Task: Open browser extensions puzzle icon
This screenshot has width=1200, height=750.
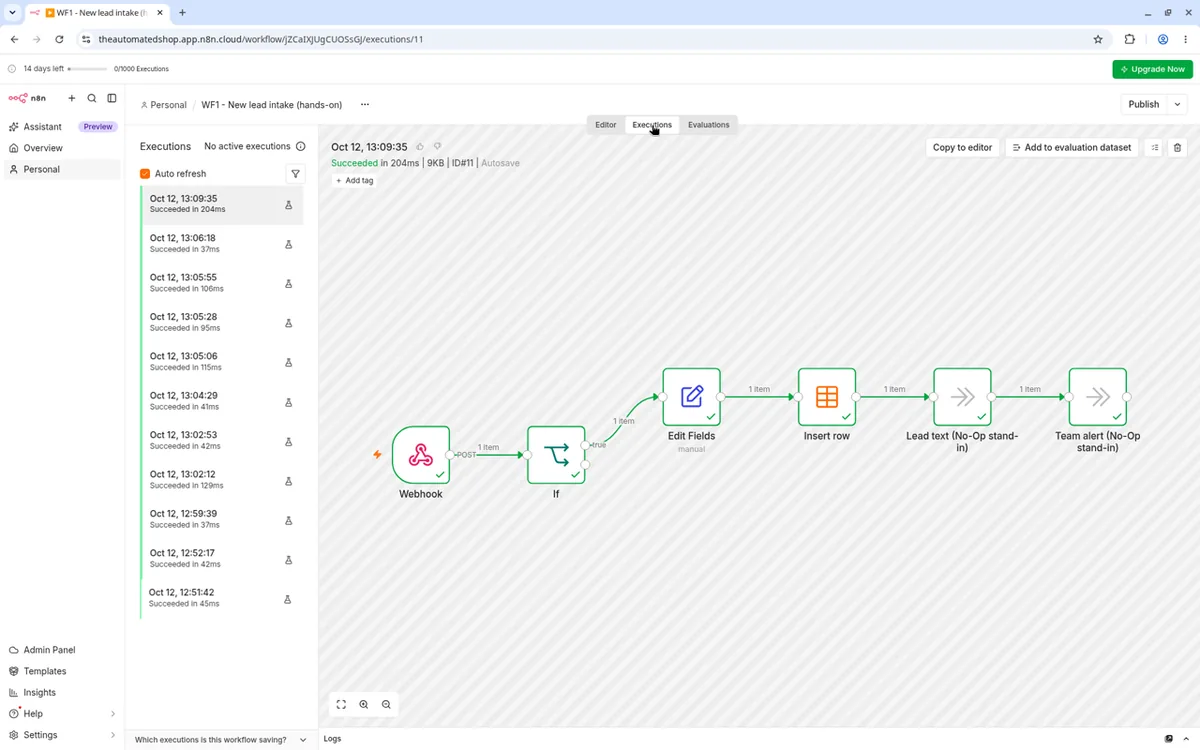Action: coord(1130,39)
